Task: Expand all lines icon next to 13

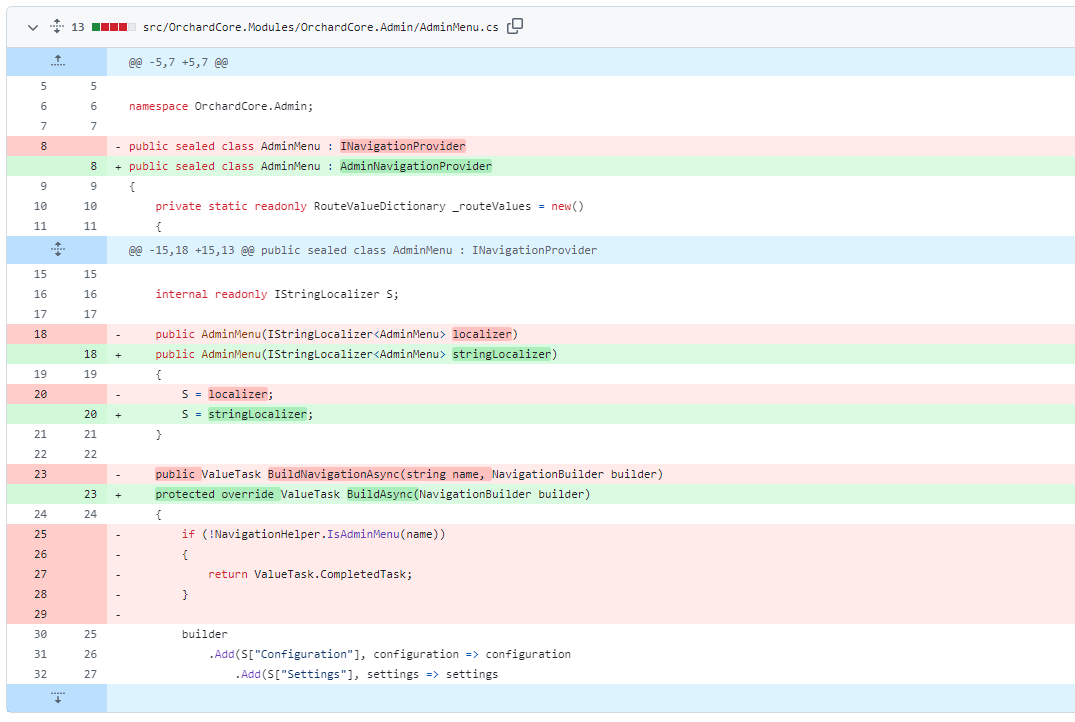Action: [57, 27]
